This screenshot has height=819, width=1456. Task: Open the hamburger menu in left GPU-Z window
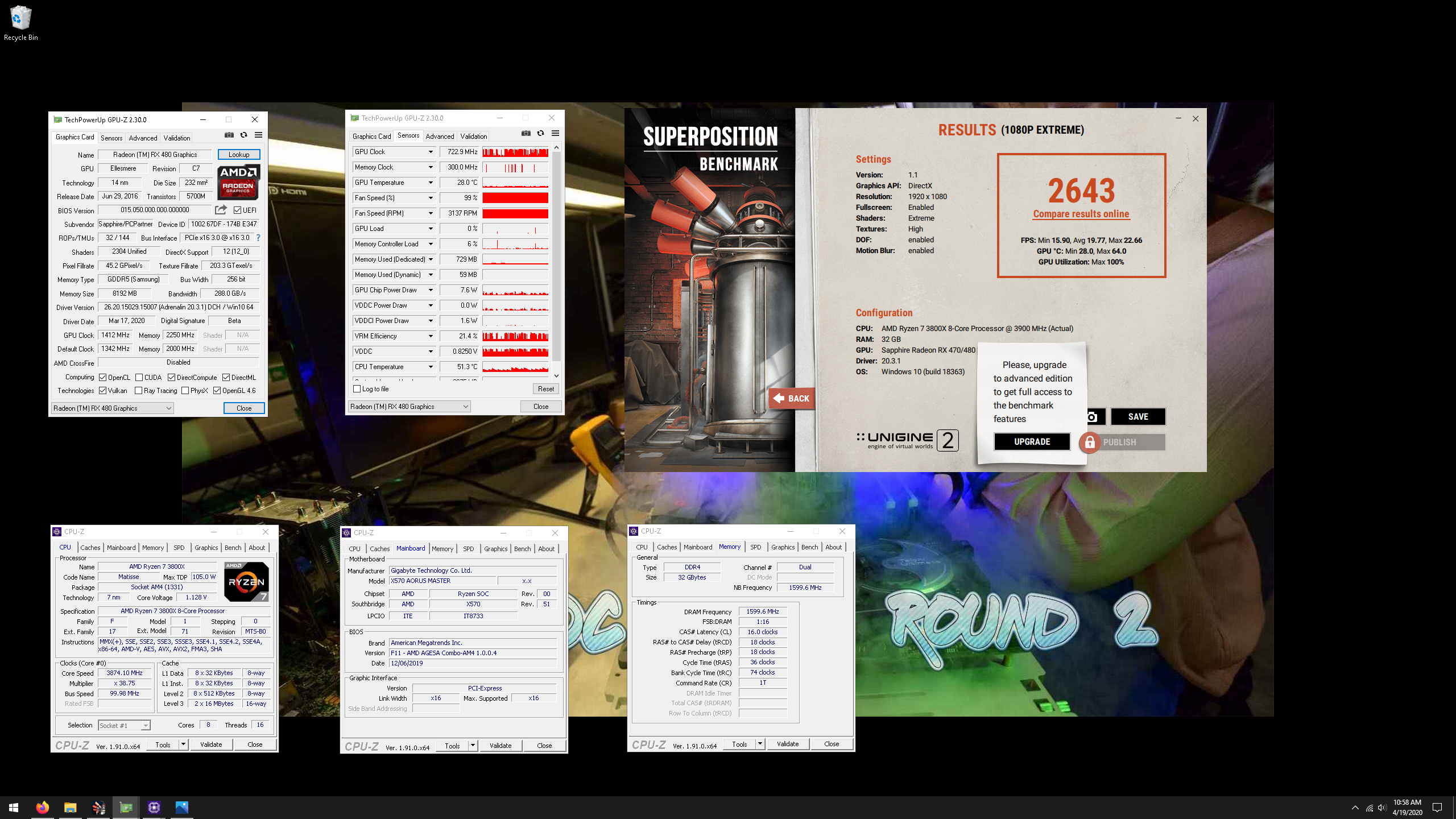pyautogui.click(x=258, y=135)
